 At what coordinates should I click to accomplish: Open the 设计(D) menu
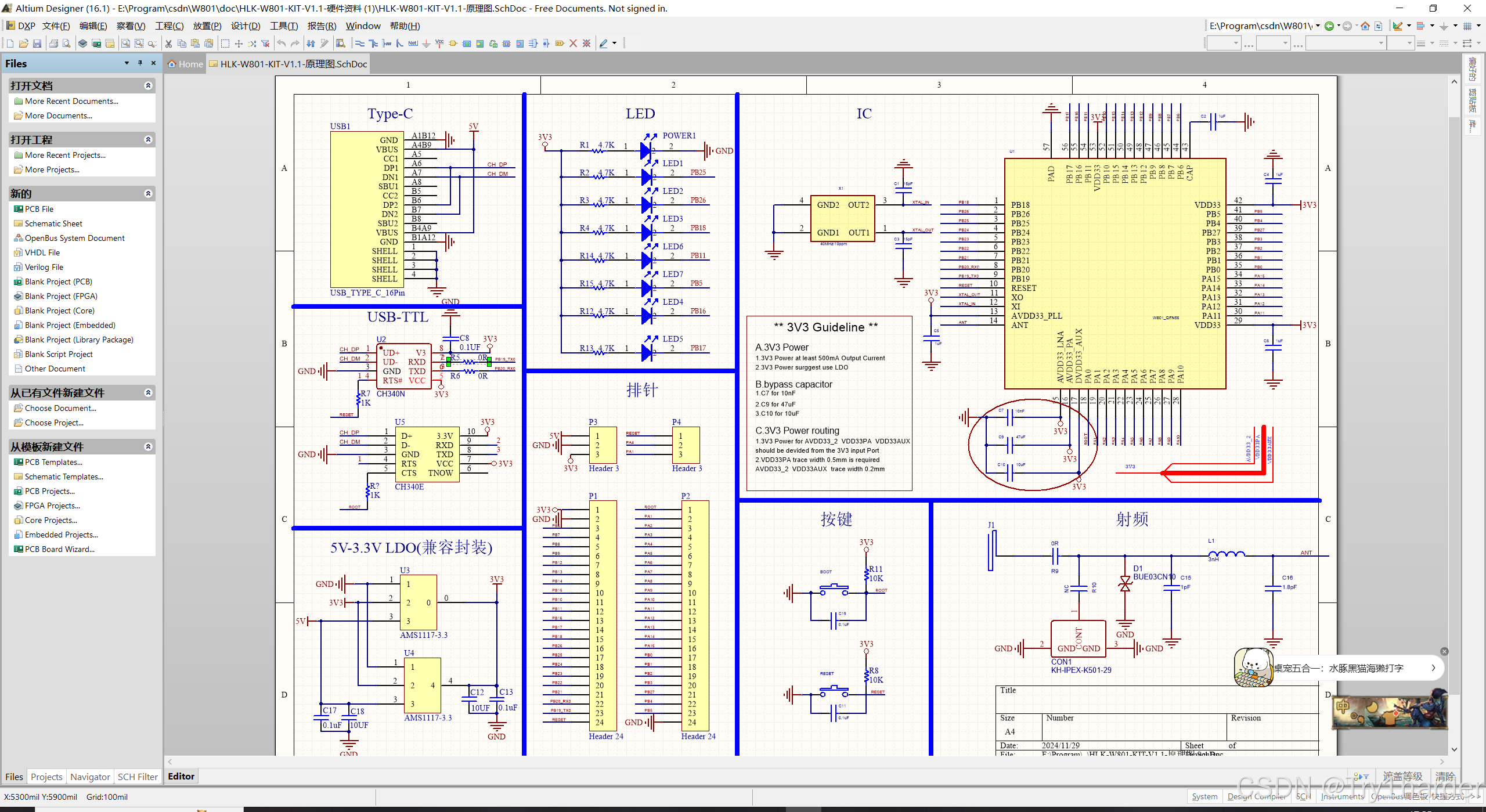coord(245,26)
